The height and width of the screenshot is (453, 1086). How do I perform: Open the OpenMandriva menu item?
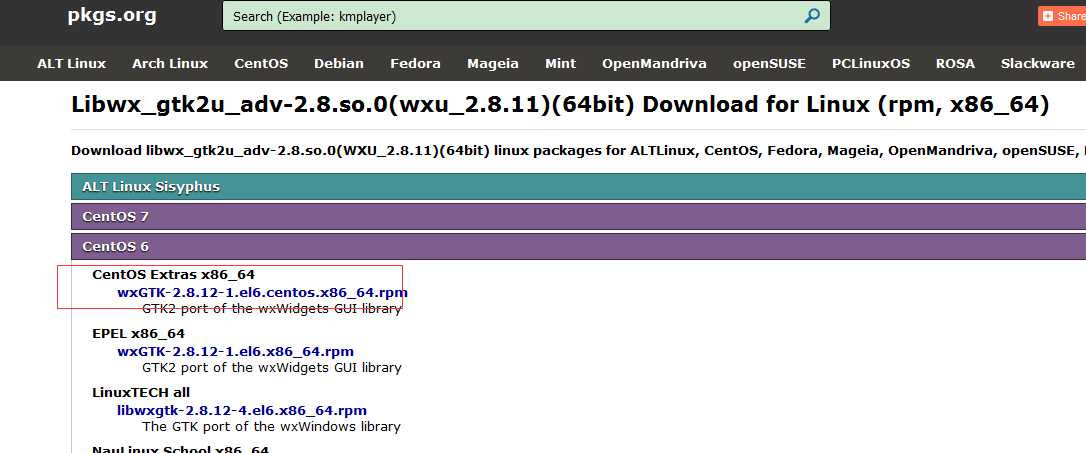(655, 64)
